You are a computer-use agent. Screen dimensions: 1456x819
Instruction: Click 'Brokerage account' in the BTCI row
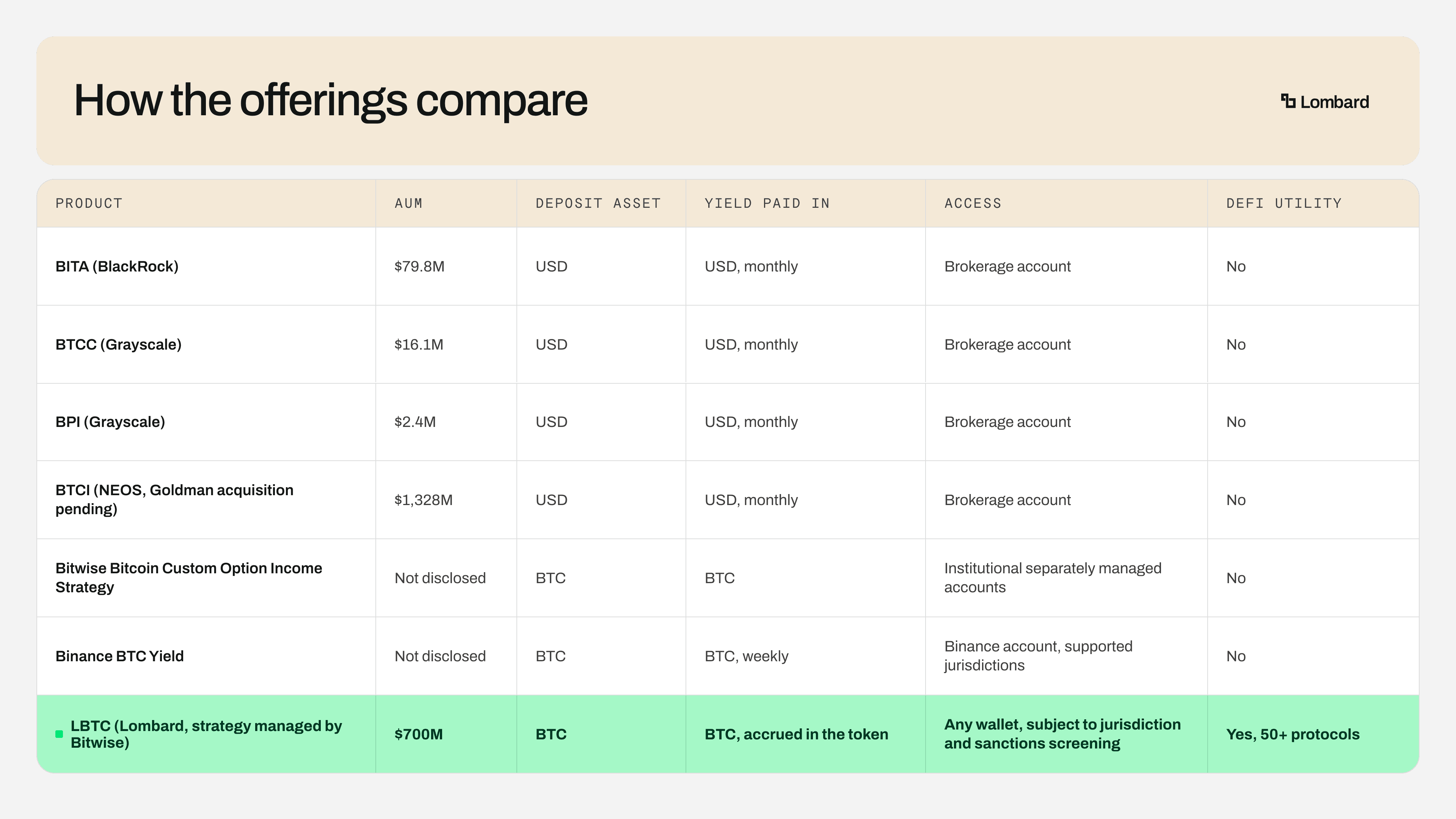1008,500
